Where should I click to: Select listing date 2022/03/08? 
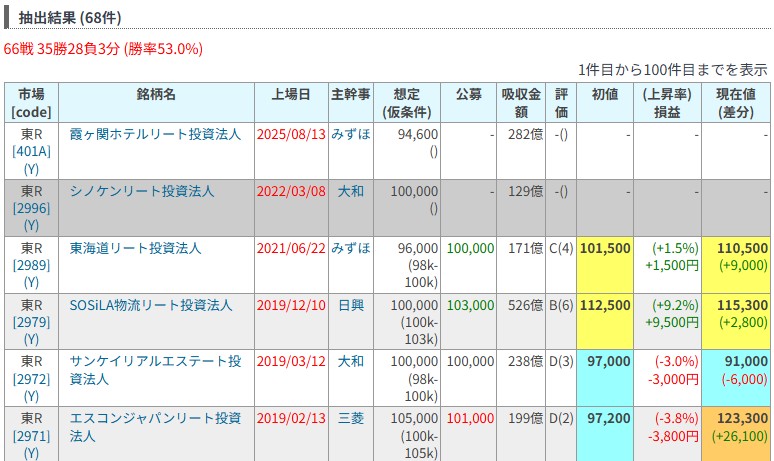click(x=291, y=191)
